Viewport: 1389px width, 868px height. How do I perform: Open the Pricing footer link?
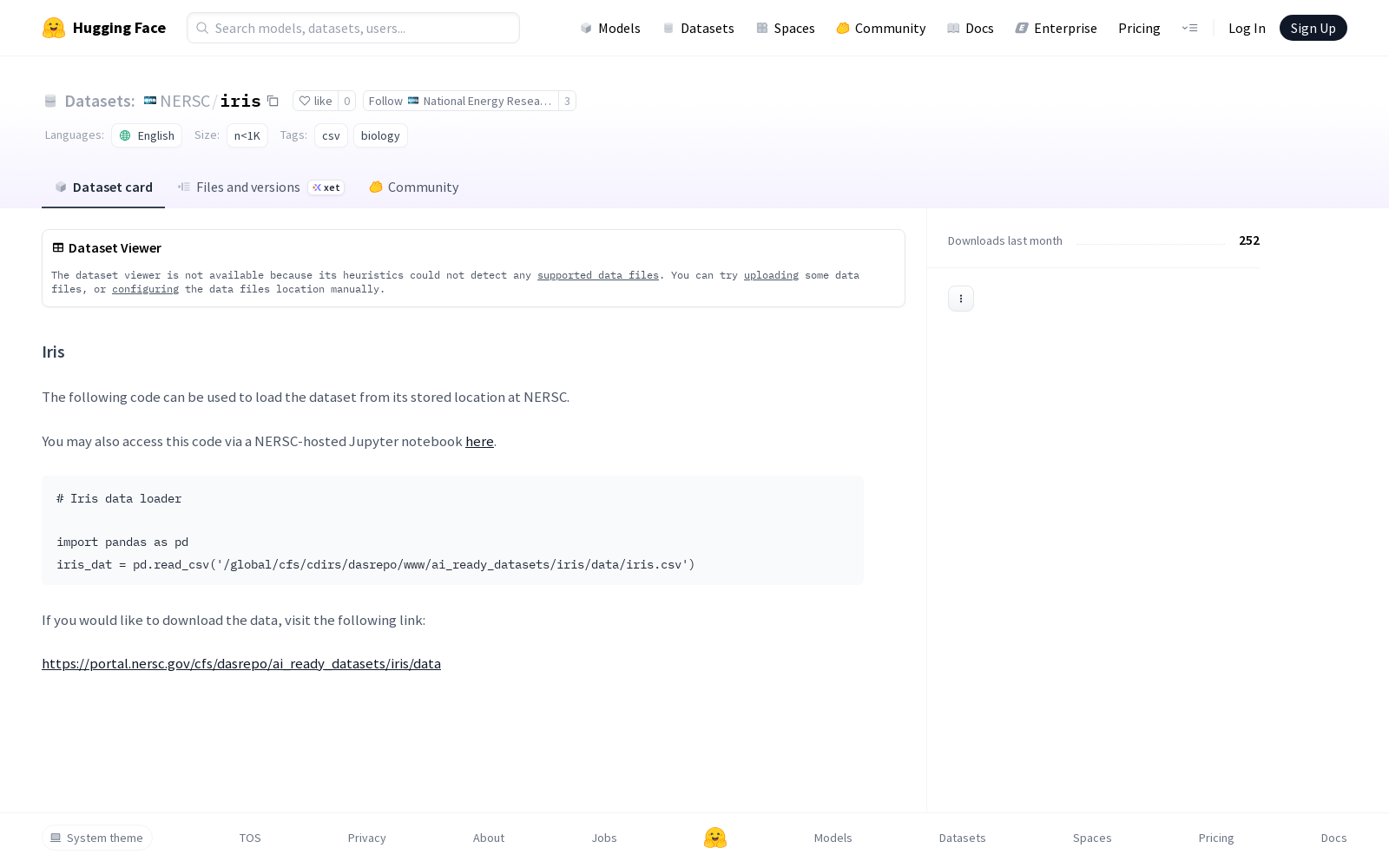point(1216,838)
